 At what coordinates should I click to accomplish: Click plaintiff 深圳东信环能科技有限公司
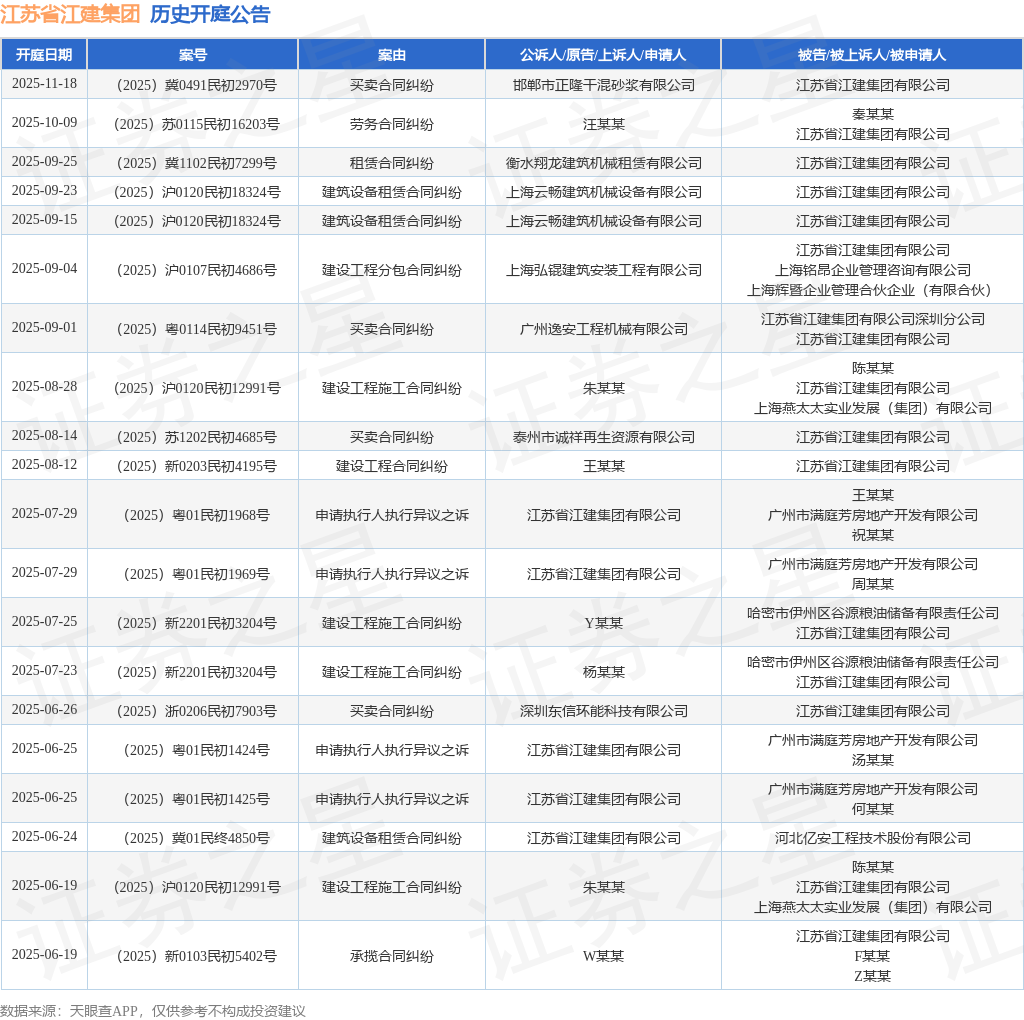point(603,711)
